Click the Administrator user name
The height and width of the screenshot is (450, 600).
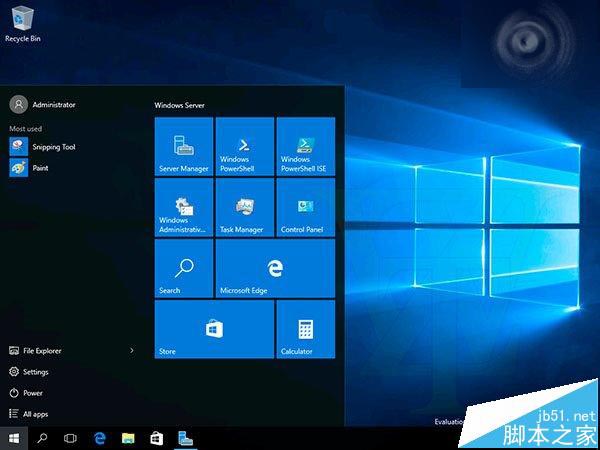pyautogui.click(x=54, y=104)
